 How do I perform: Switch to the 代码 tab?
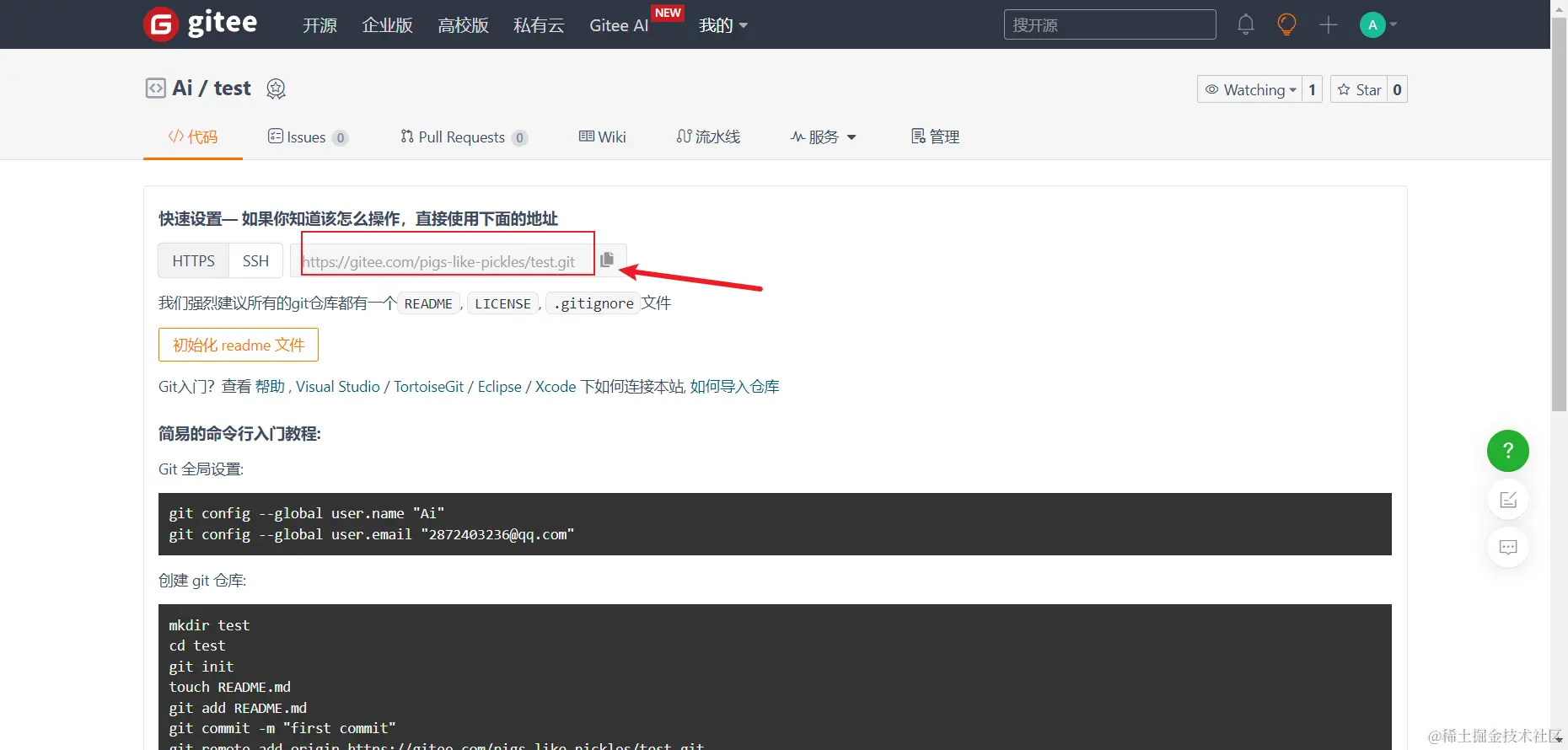pos(193,137)
